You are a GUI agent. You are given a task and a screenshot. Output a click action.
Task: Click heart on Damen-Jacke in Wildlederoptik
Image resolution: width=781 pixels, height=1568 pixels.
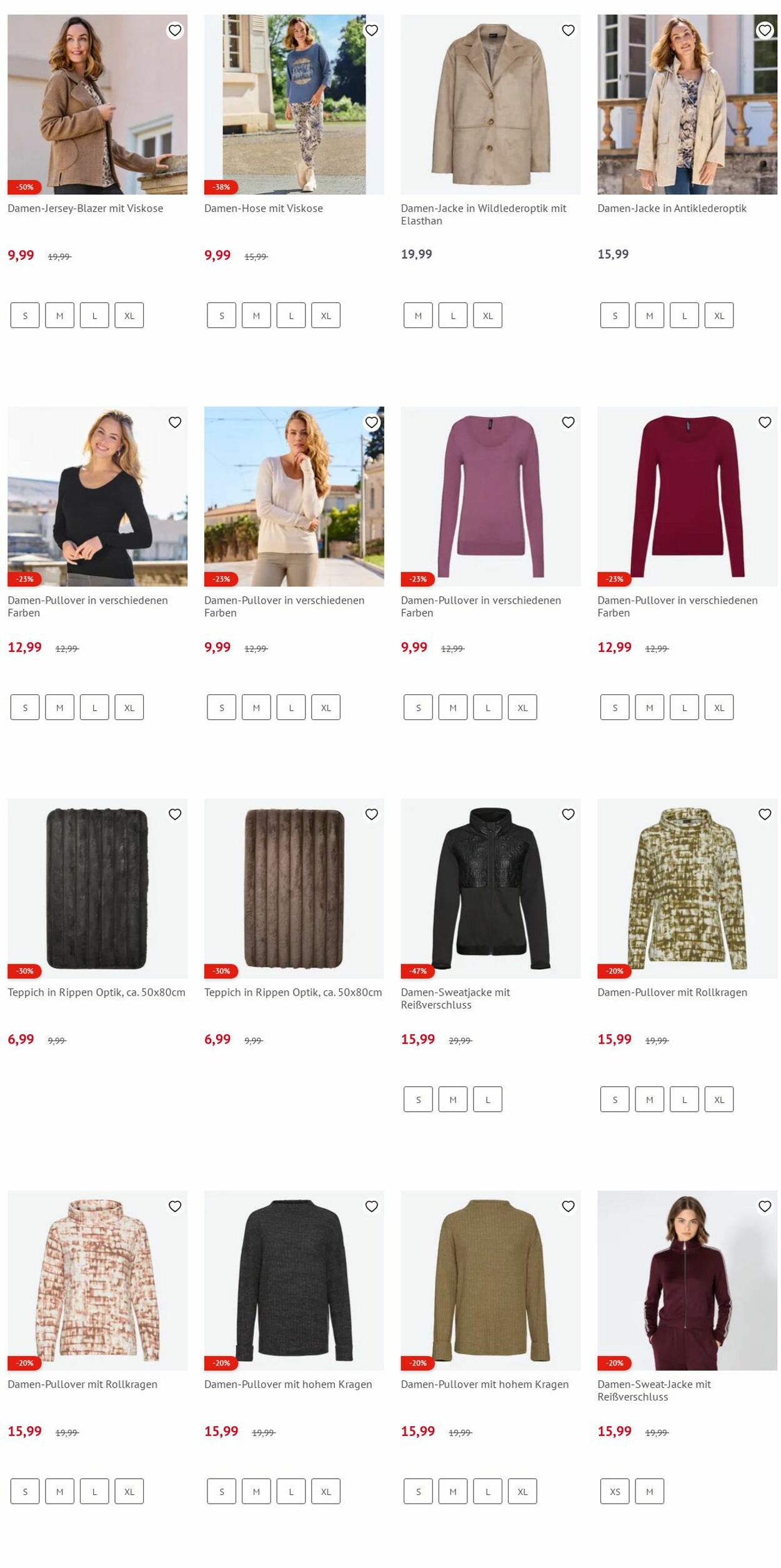point(568,30)
